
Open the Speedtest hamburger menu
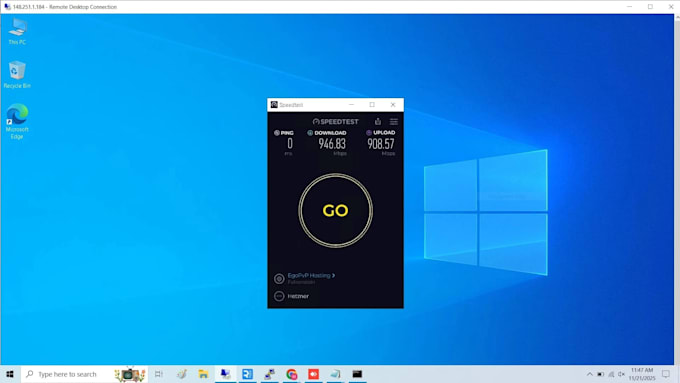click(393, 121)
